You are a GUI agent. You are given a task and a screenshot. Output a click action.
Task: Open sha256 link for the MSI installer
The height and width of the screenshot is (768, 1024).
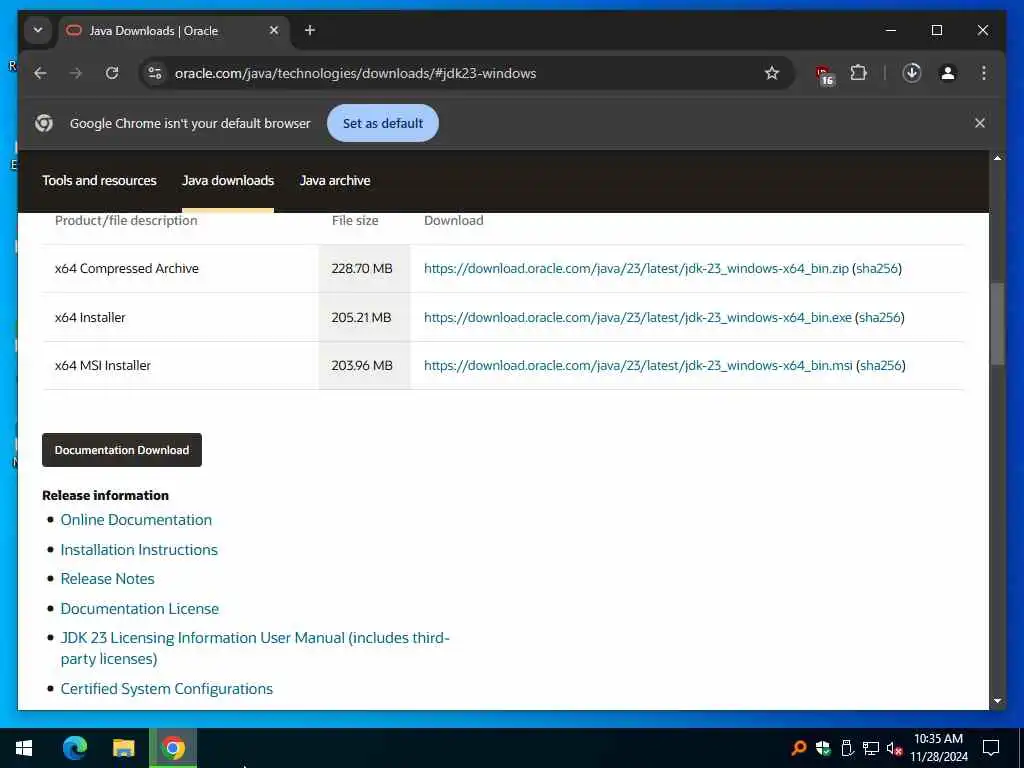click(881, 366)
